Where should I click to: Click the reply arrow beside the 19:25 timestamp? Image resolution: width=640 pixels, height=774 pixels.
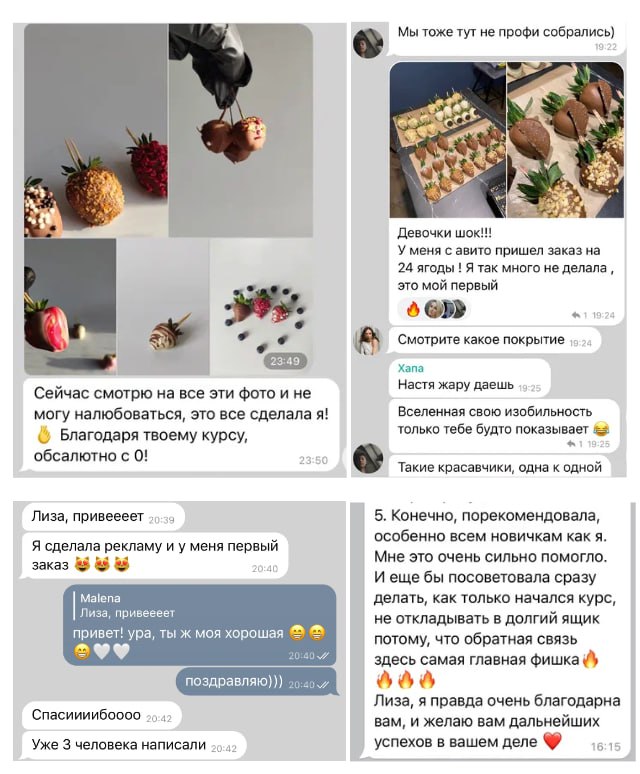click(571, 444)
